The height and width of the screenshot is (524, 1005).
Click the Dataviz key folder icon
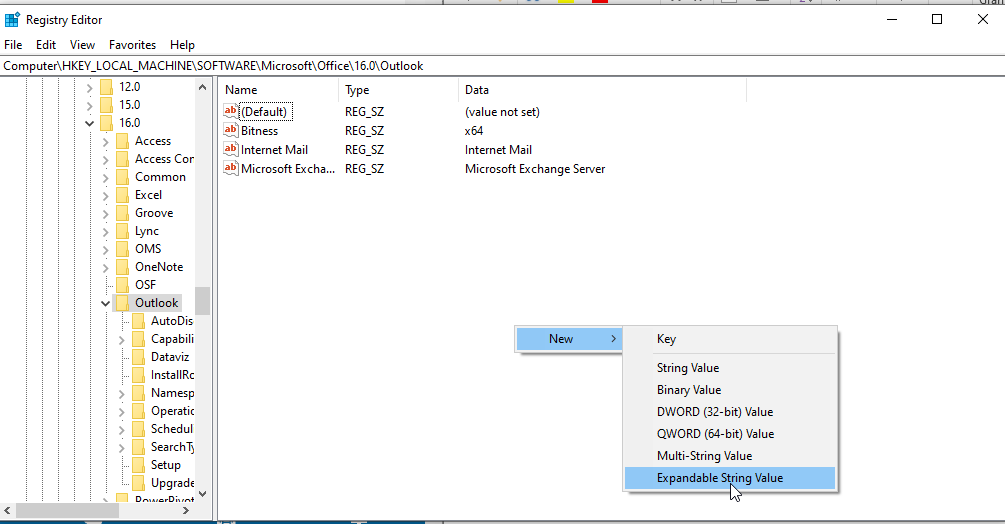(138, 357)
